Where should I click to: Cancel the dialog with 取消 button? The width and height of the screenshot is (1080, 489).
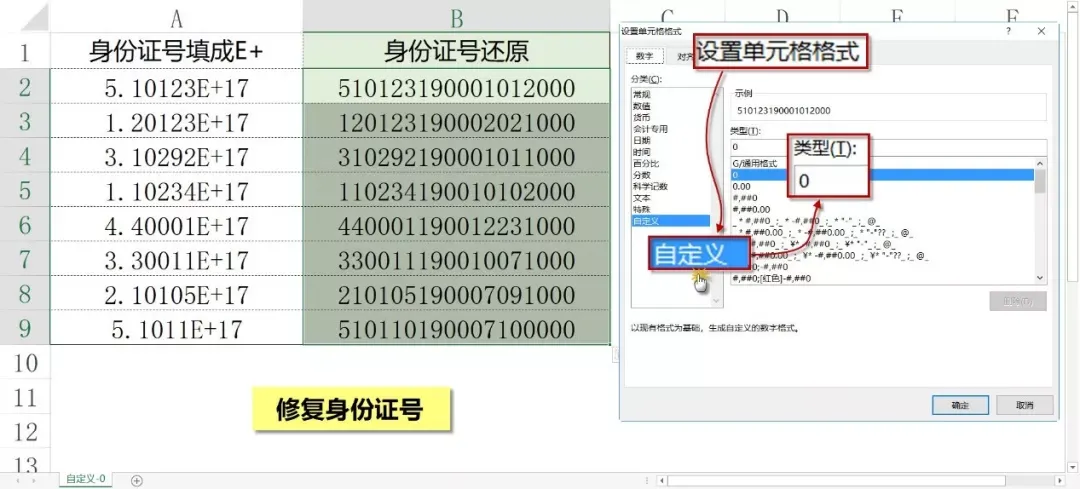pos(1025,405)
